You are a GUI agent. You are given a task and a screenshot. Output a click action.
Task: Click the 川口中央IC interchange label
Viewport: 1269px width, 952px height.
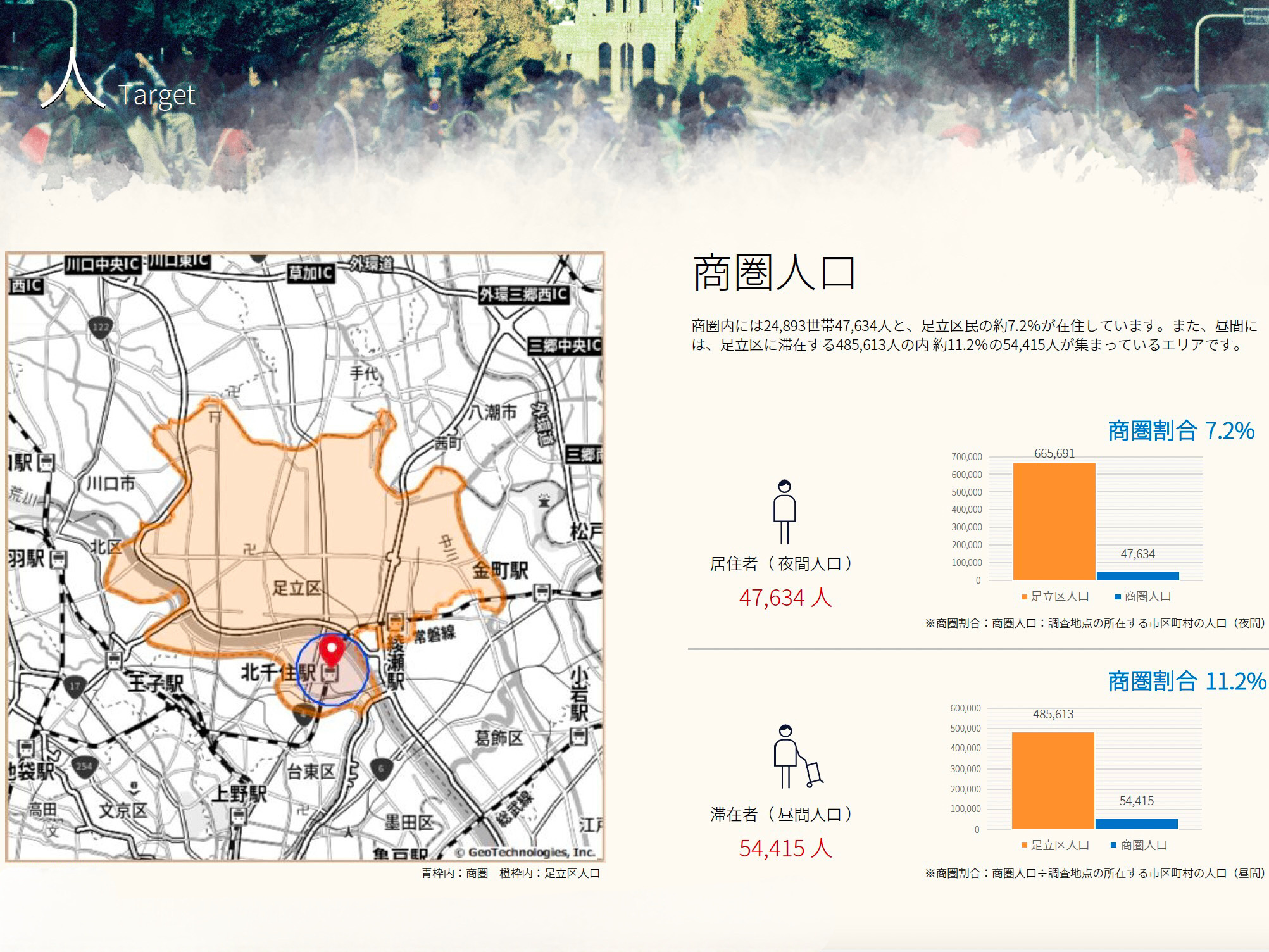pos(103,265)
